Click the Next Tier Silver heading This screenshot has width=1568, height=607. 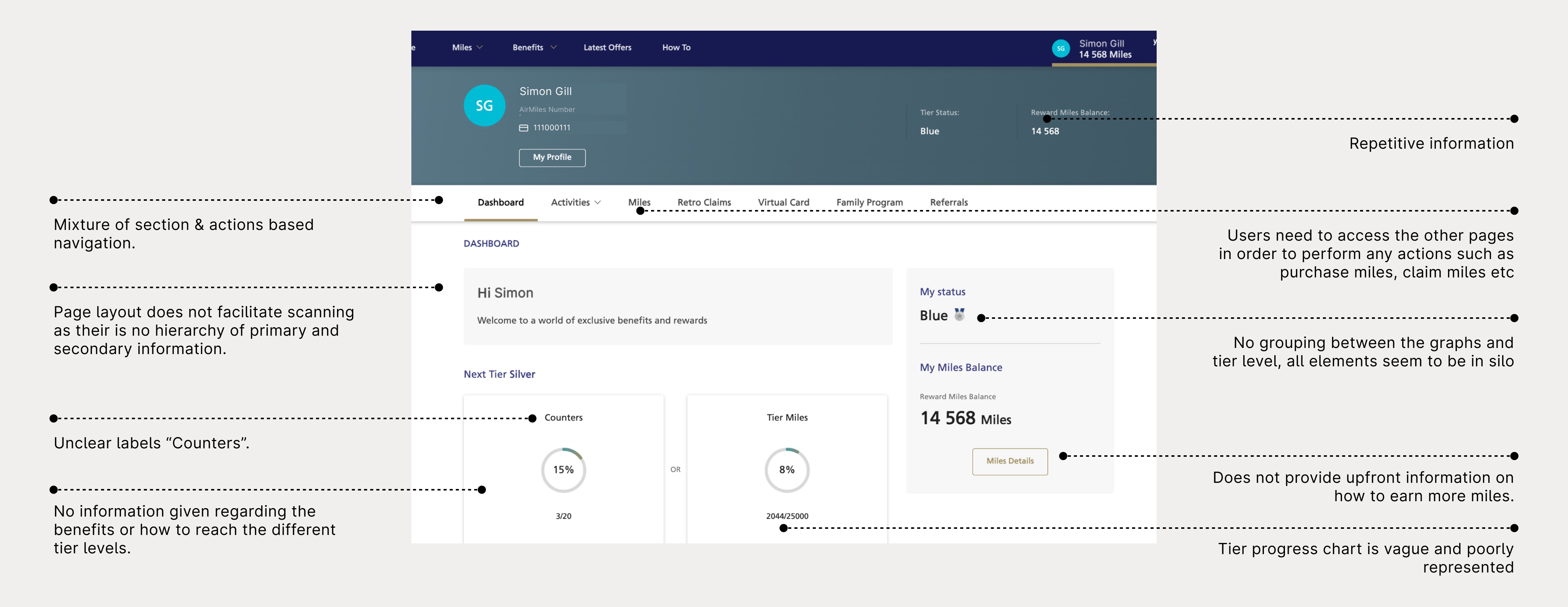(499, 374)
